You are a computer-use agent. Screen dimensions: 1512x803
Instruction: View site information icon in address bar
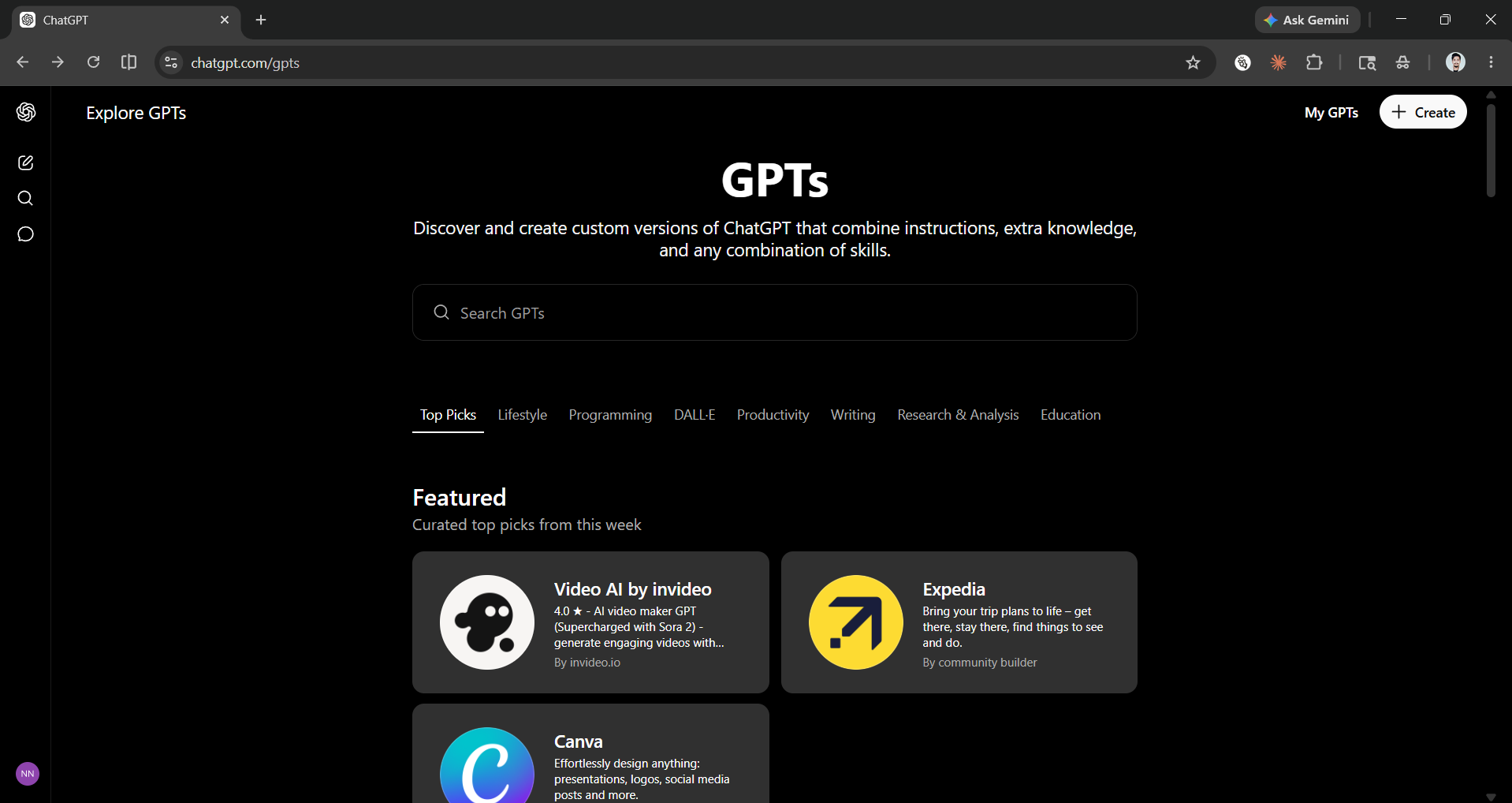coord(171,62)
